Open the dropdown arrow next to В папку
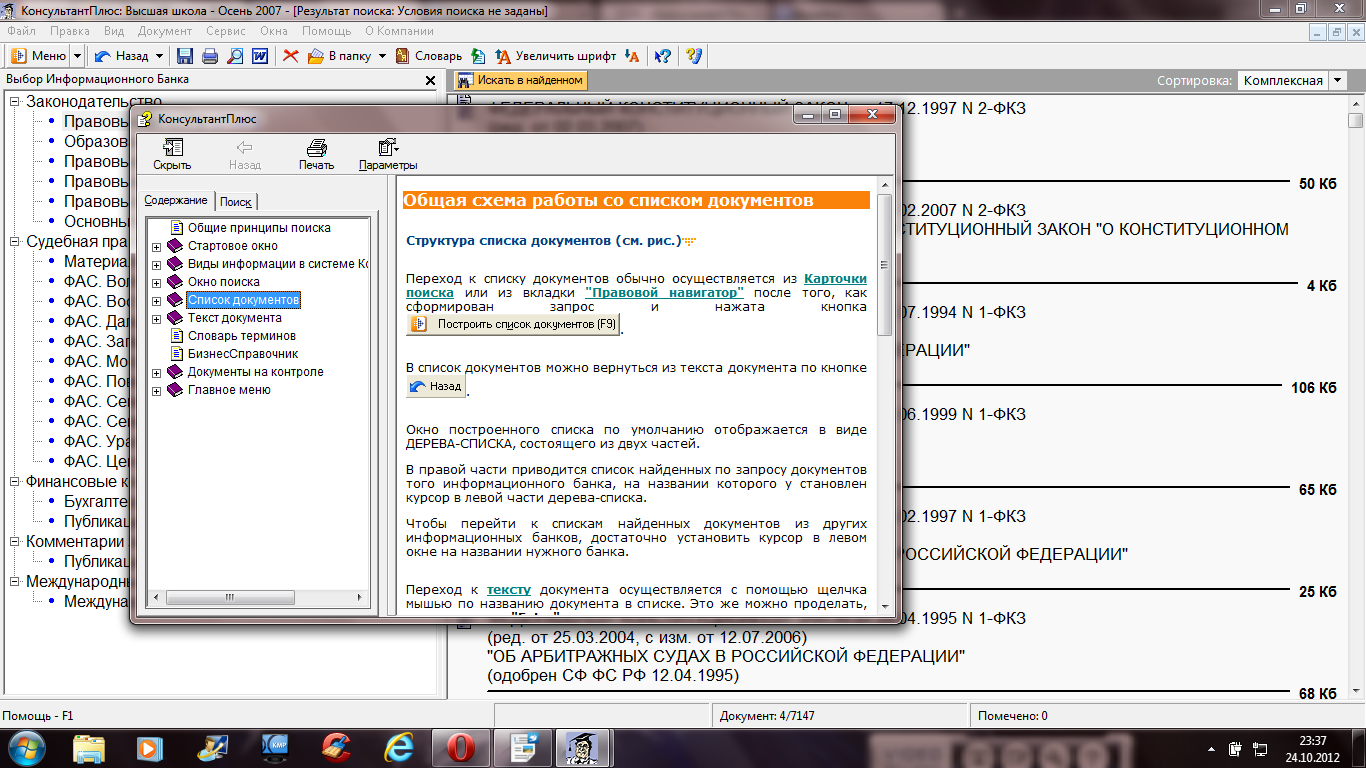Screen dimensions: 1366x768 (x=382, y=56)
